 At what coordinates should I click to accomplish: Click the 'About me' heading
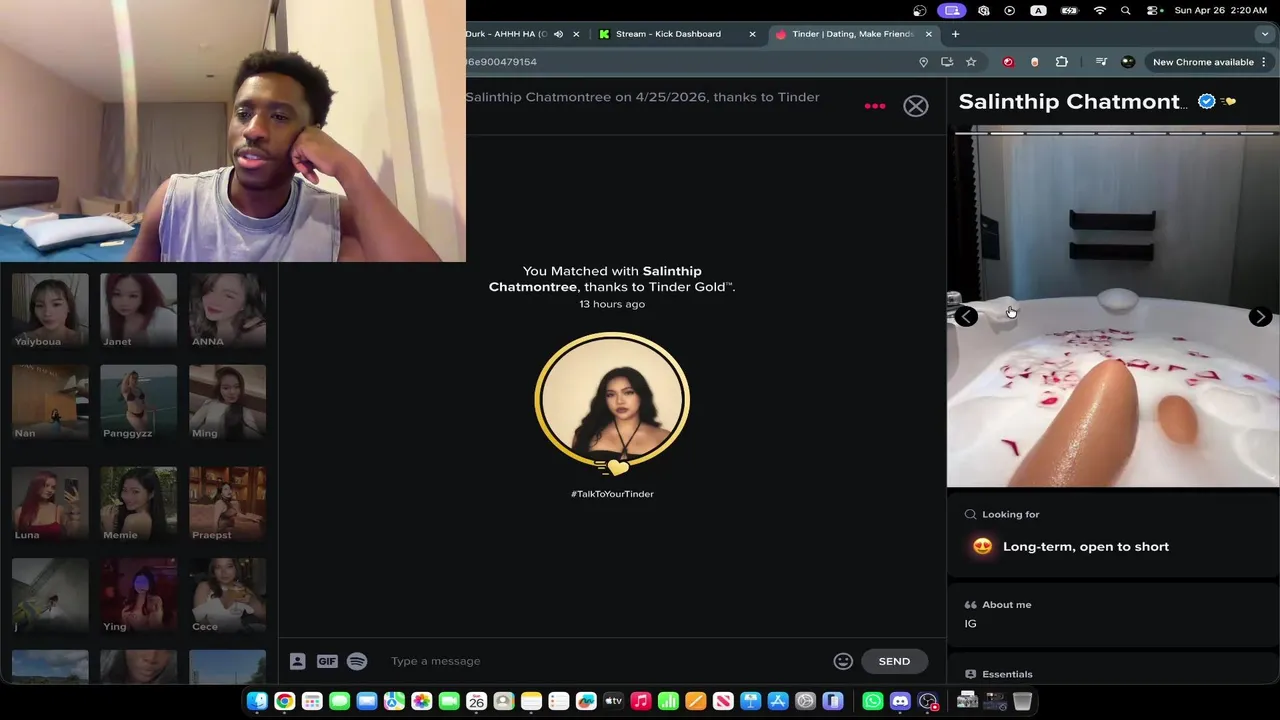click(x=1006, y=605)
